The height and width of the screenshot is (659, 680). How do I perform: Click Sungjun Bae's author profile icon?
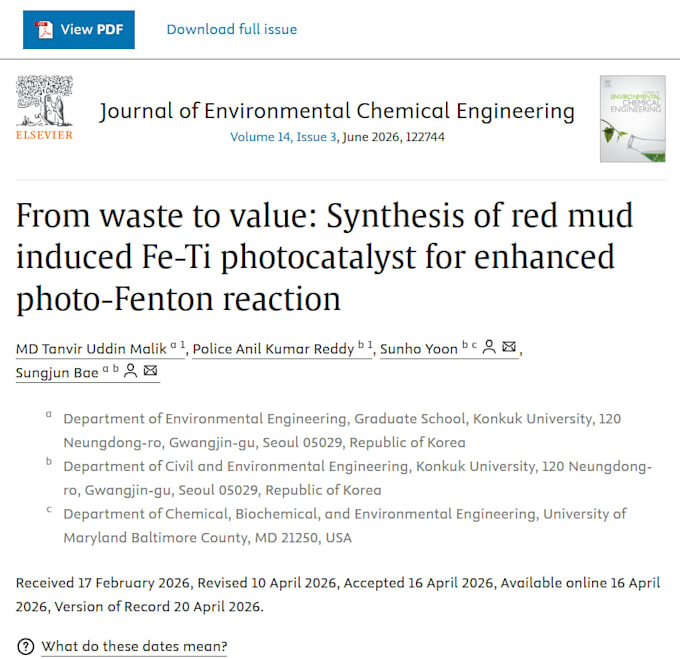point(131,370)
